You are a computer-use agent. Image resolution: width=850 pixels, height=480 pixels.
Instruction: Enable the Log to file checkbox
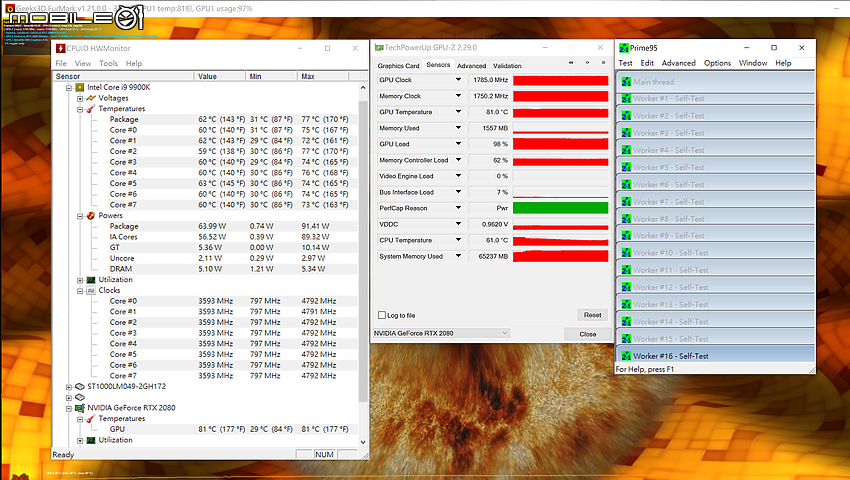pyautogui.click(x=382, y=315)
